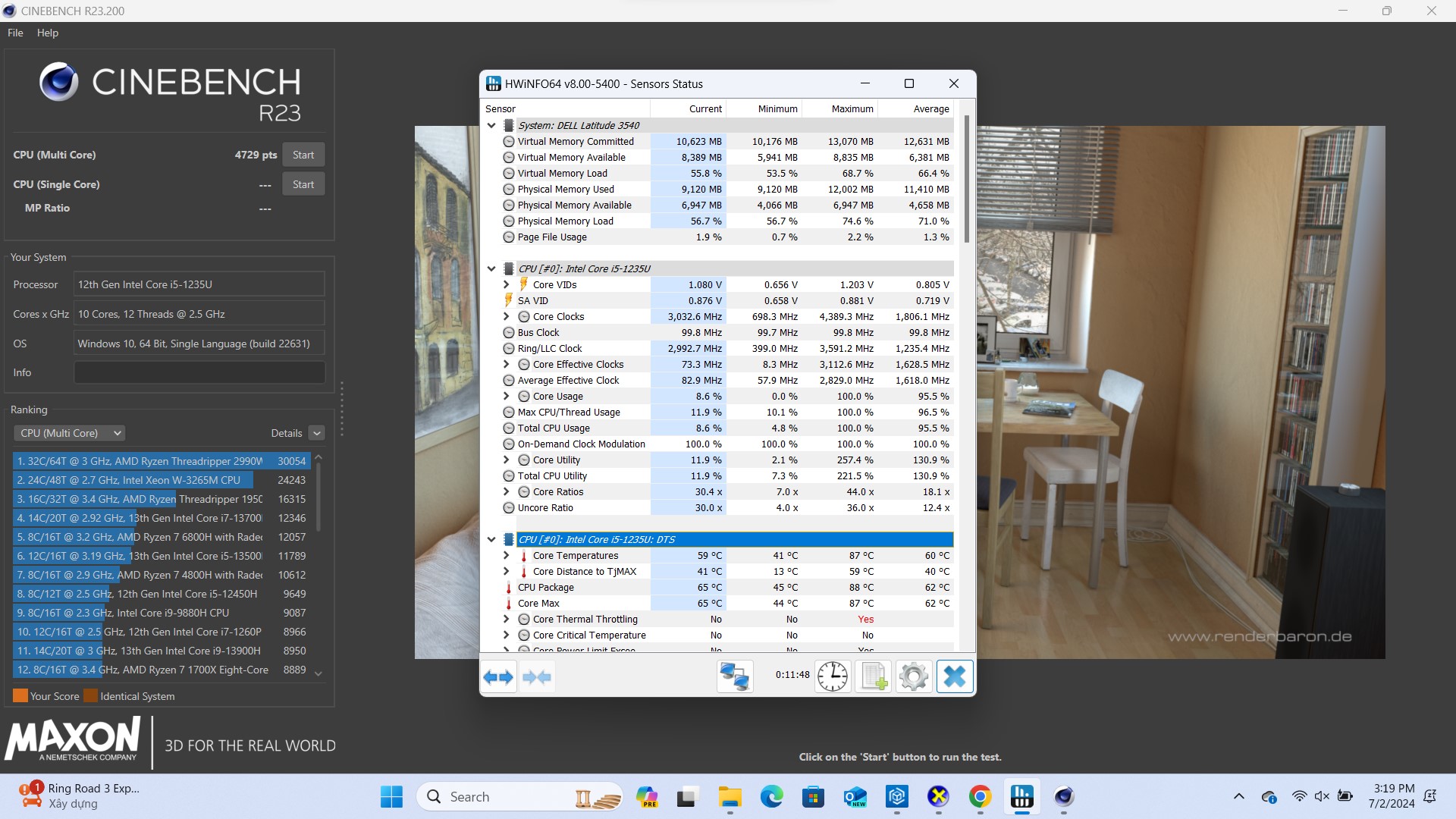Open CPU (Multi Core) ranking dropdown
The width and height of the screenshot is (1456, 819).
click(x=69, y=433)
